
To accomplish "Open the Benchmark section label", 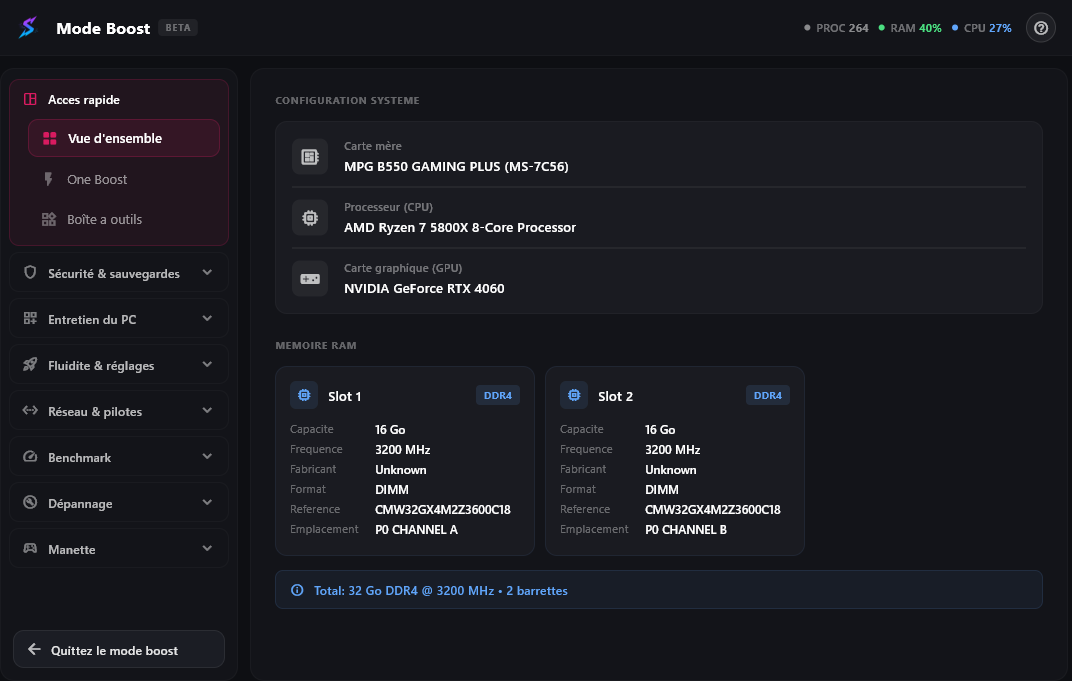I will point(79,457).
